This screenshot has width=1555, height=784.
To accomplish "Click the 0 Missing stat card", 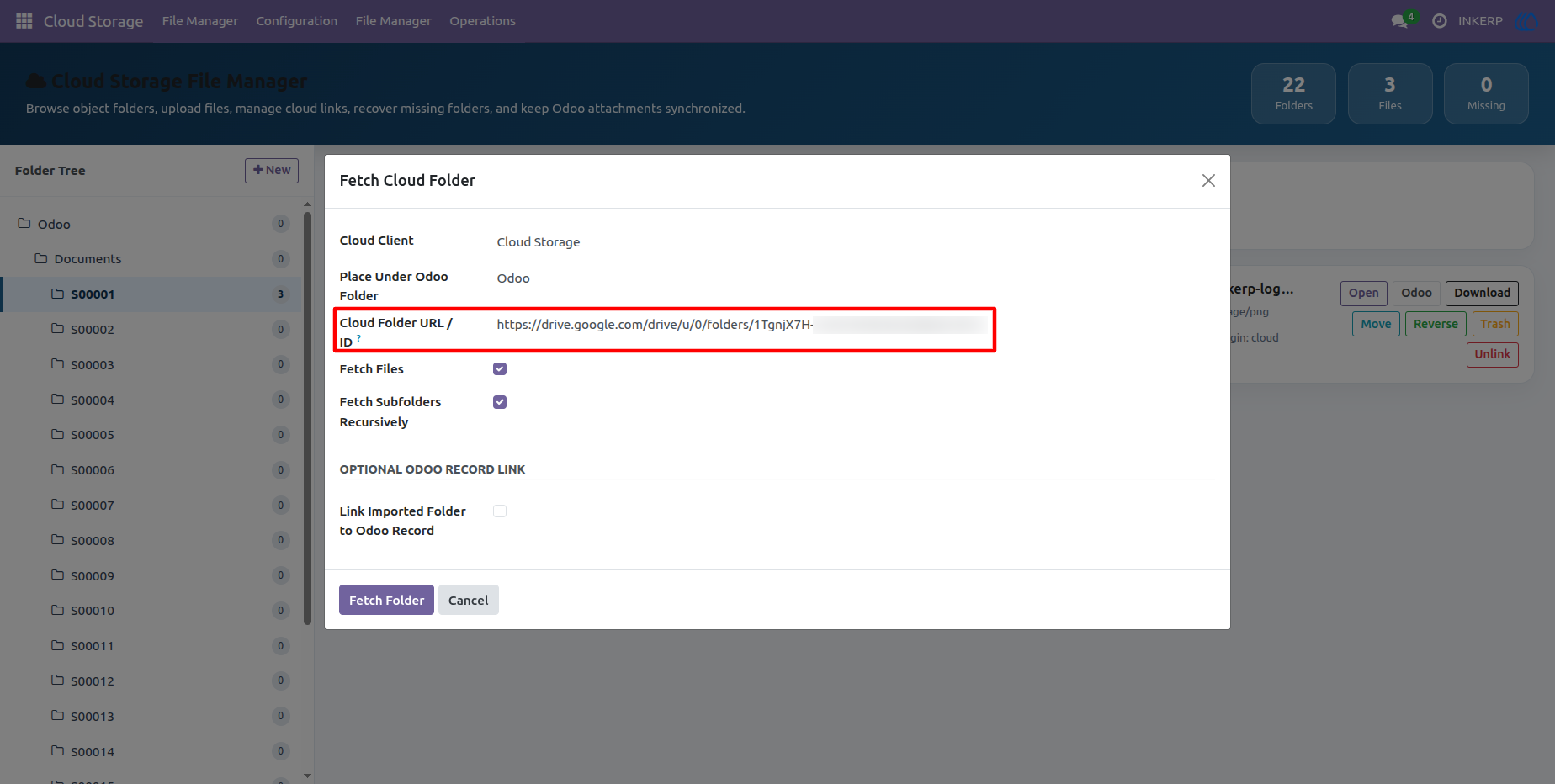I will pyautogui.click(x=1486, y=93).
